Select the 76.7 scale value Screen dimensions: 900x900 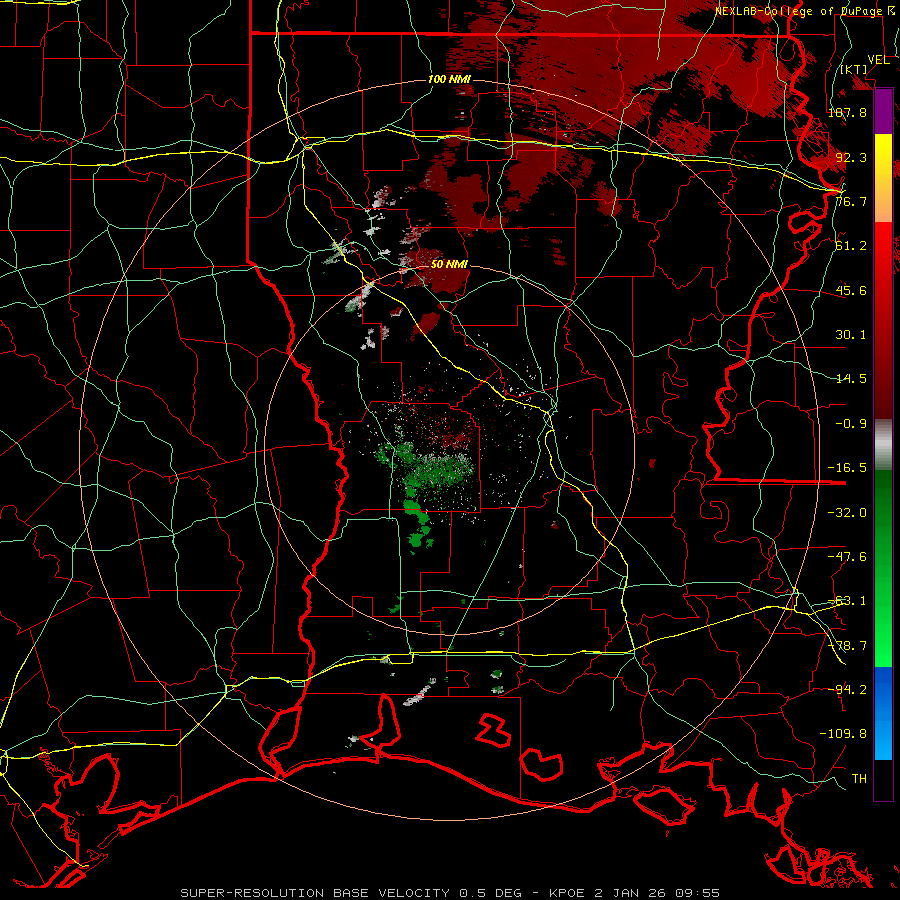[x=851, y=201]
